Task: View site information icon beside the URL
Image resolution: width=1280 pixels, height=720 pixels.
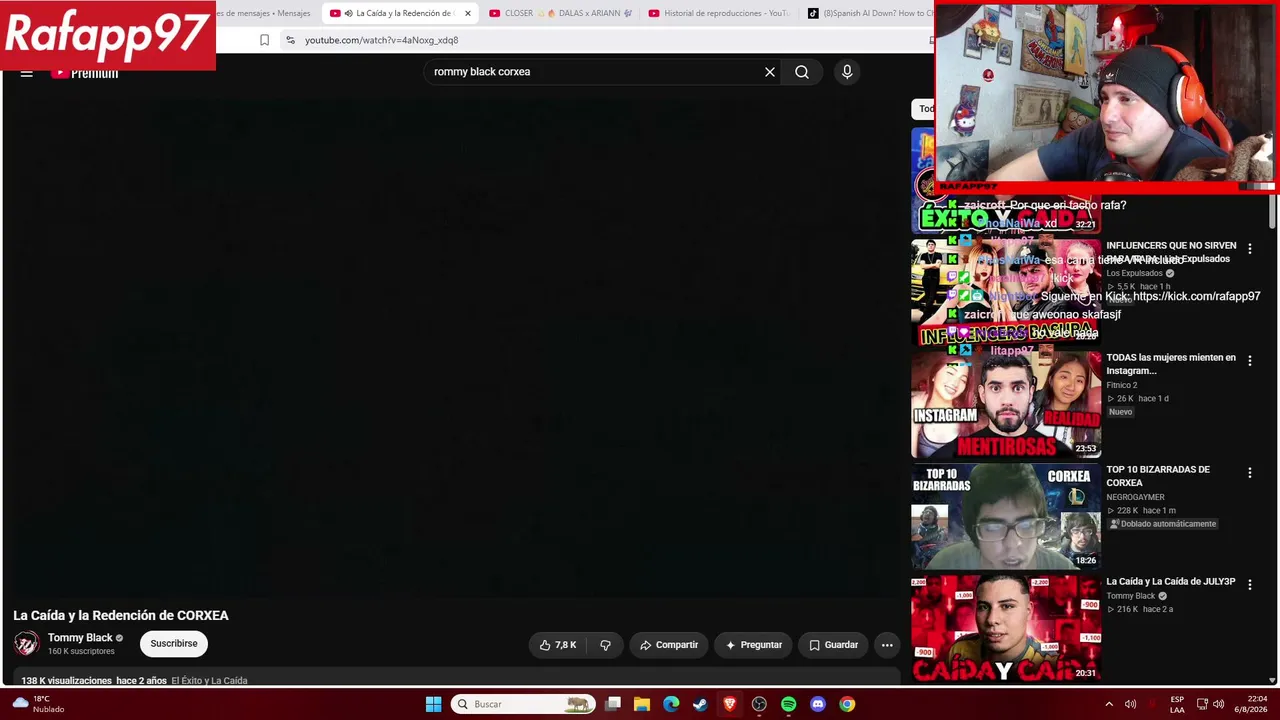Action: 290,40
